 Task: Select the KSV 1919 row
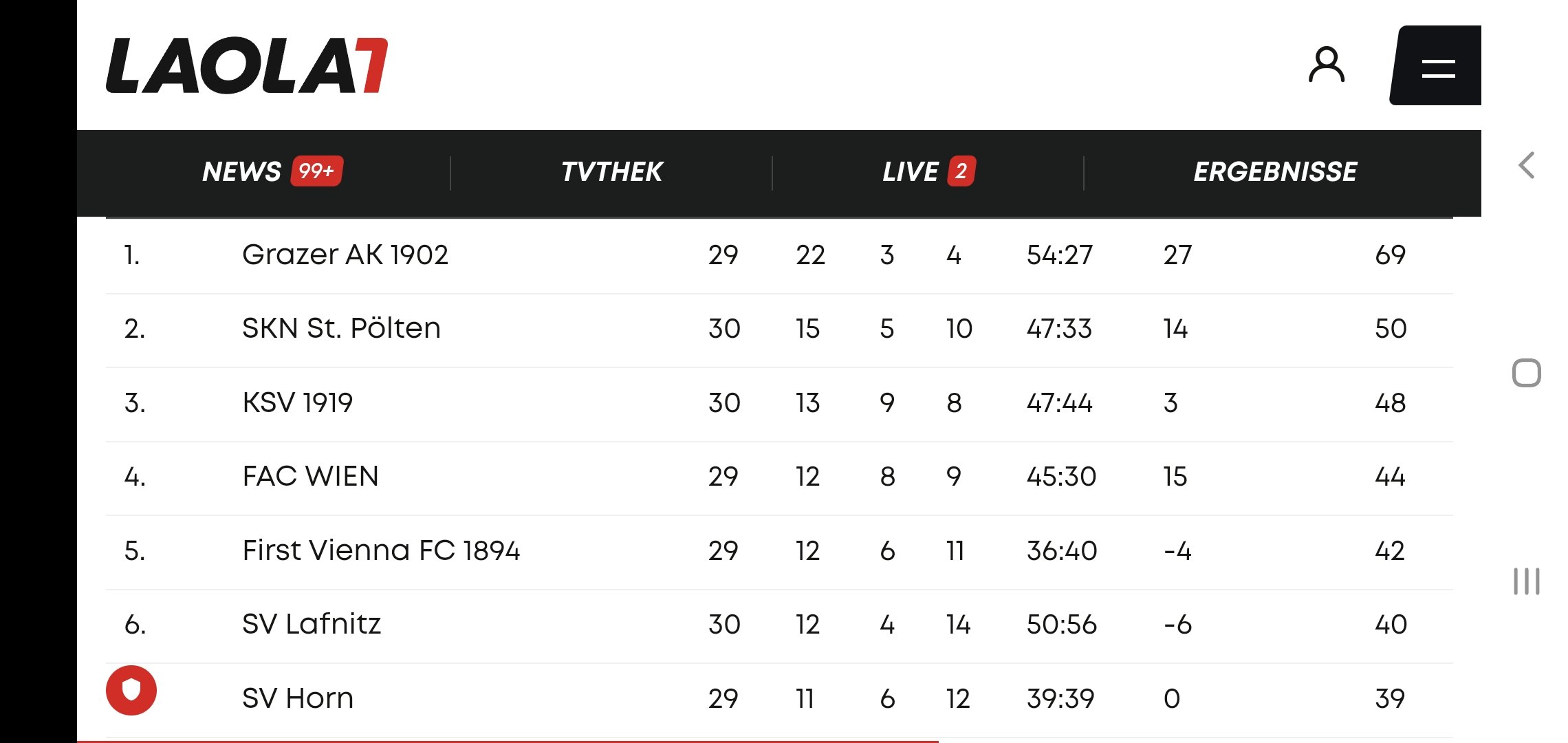click(779, 404)
